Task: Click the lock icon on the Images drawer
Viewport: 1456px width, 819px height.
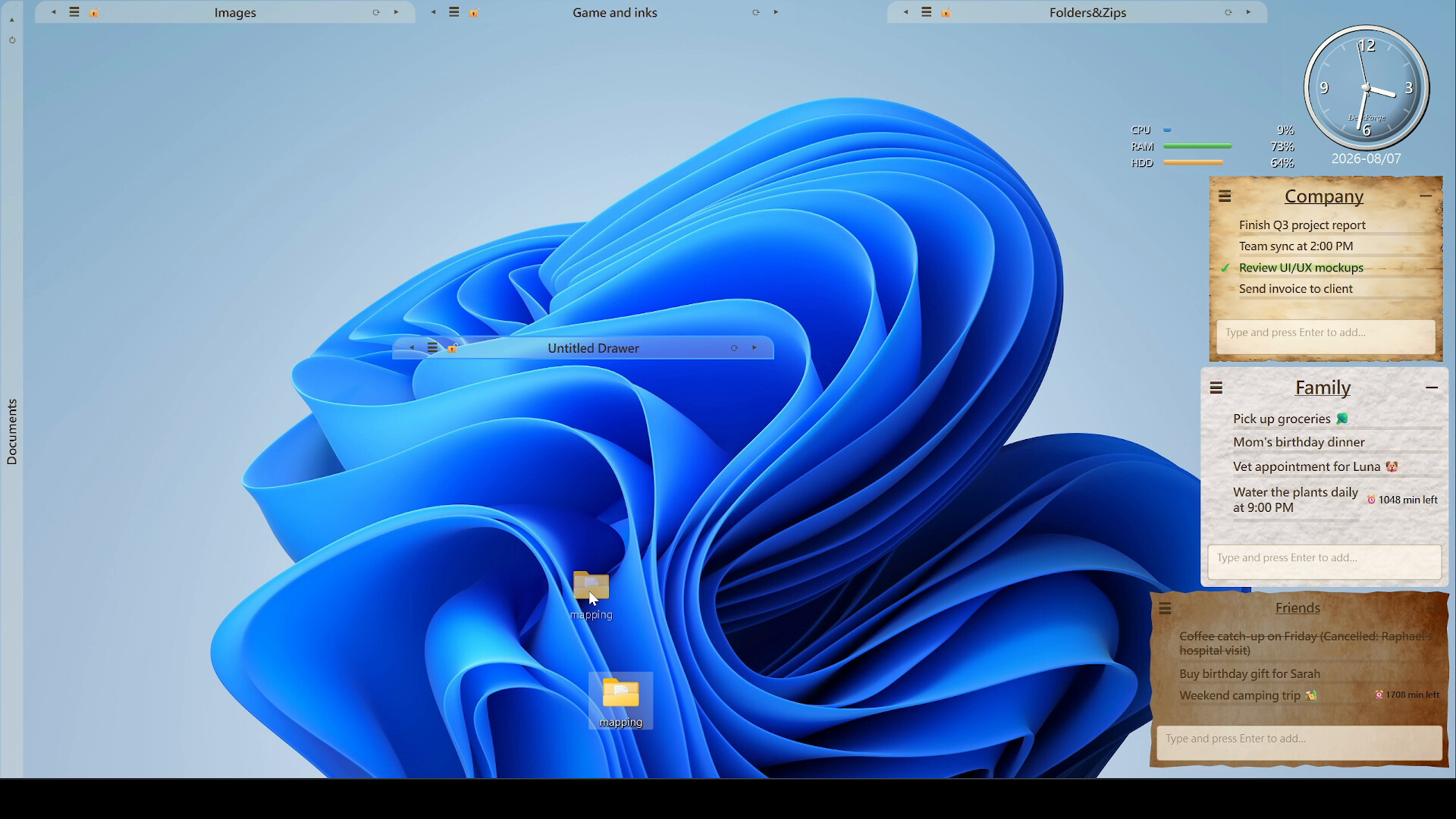Action: [94, 13]
